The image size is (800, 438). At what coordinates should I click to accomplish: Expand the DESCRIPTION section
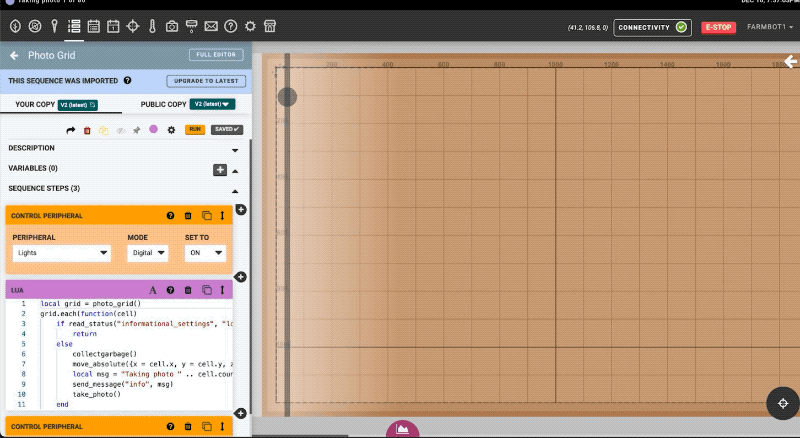click(x=235, y=150)
